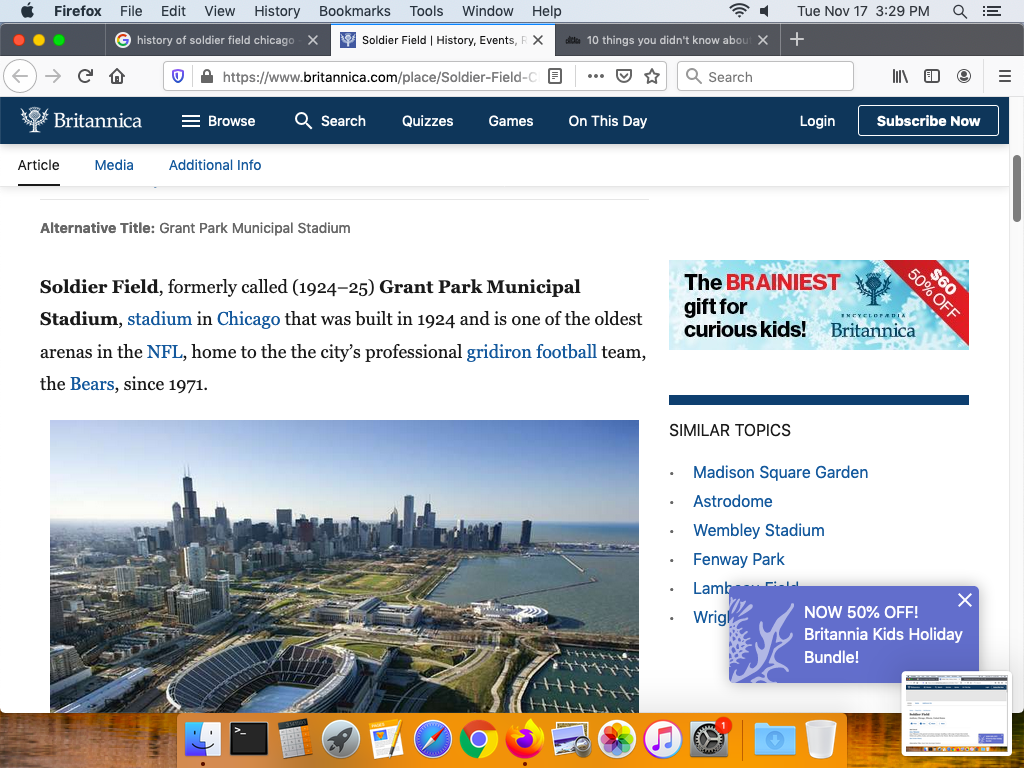Open tracking protection shield icon
This screenshot has width=1024, height=768.
coord(179,77)
